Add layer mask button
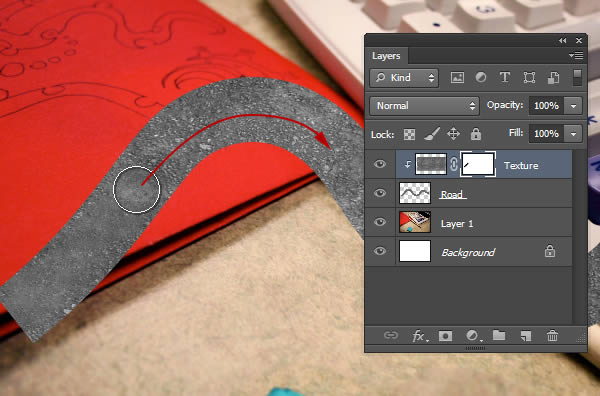The image size is (600, 396). pos(445,336)
